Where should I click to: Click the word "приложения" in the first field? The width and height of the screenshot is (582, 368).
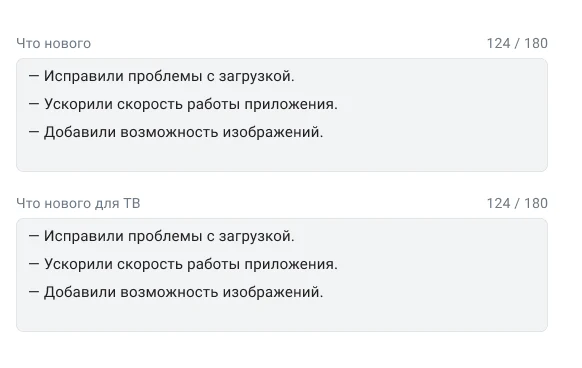click(289, 105)
